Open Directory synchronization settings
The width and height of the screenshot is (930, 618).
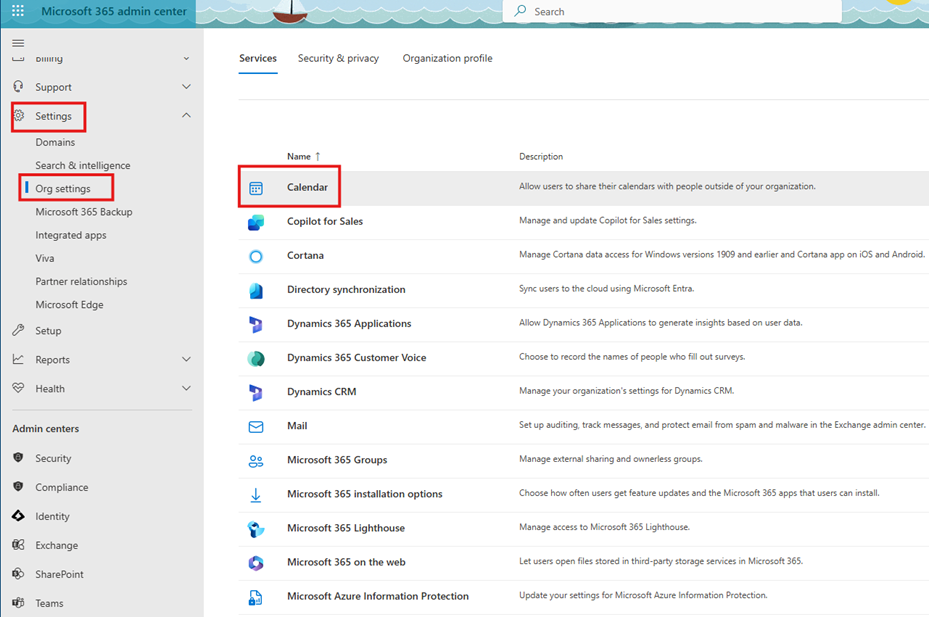click(346, 289)
